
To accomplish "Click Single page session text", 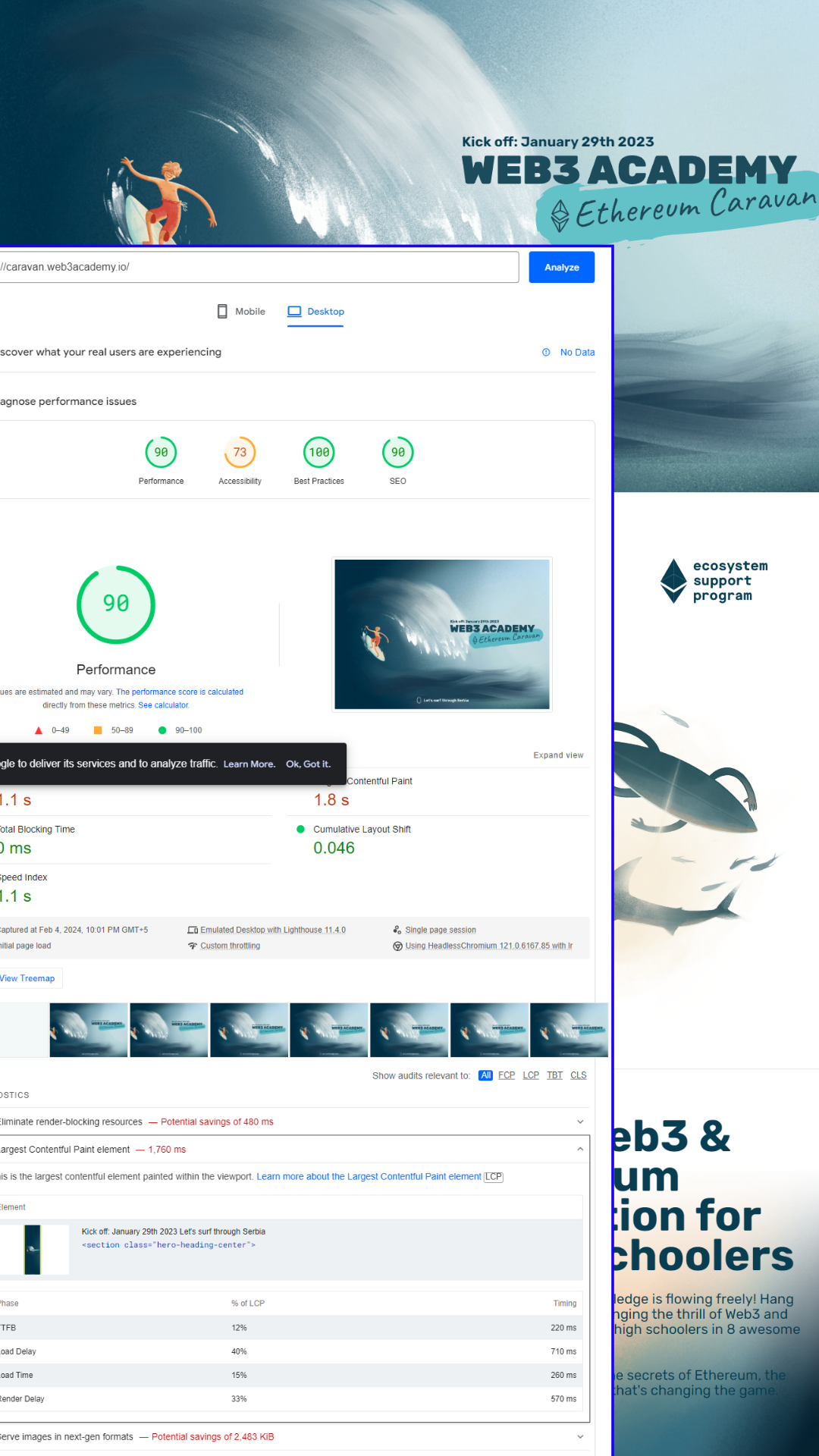I will point(441,930).
